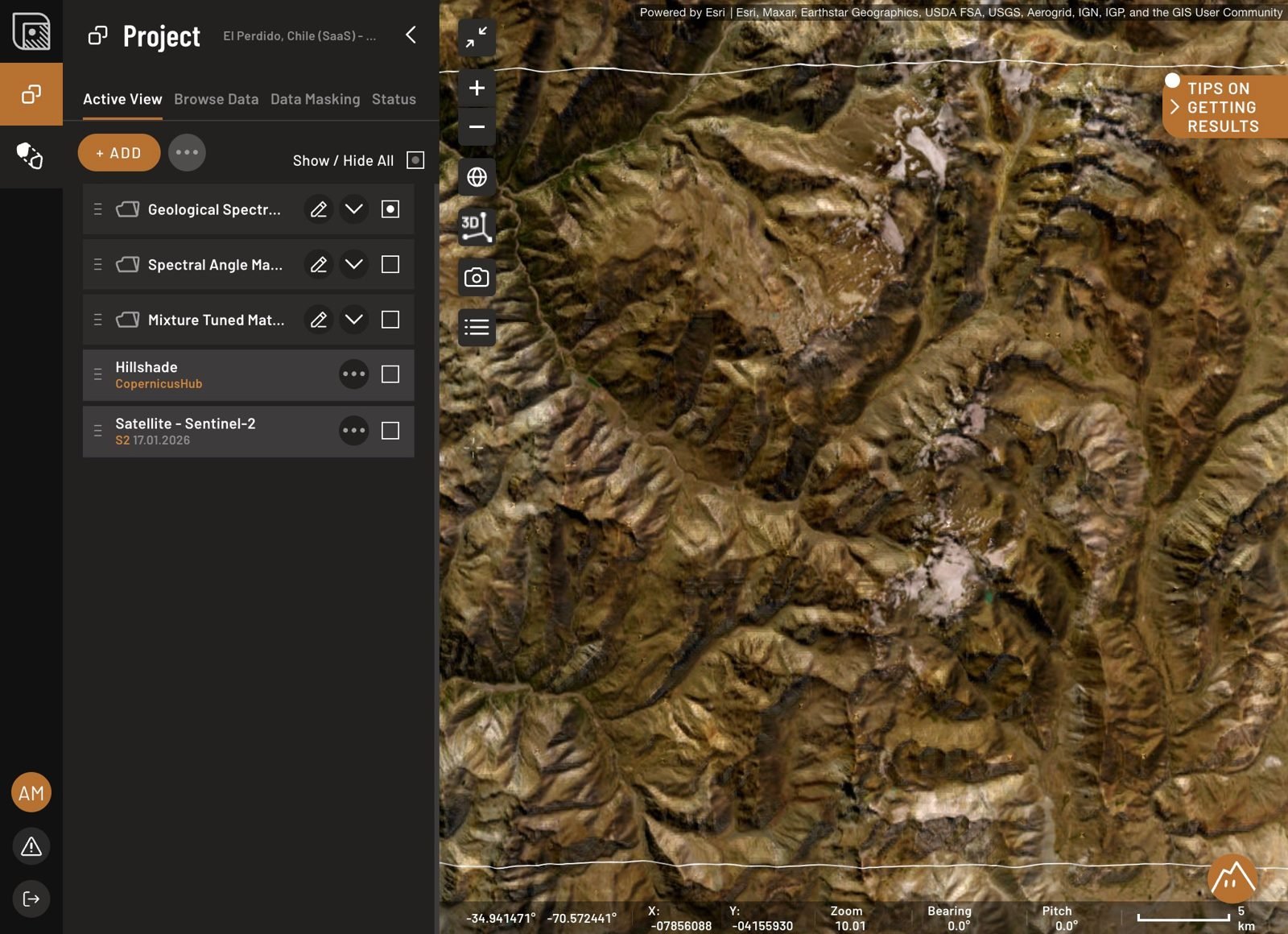This screenshot has width=1288, height=934.
Task: Click the + ADD button
Action: click(x=119, y=152)
